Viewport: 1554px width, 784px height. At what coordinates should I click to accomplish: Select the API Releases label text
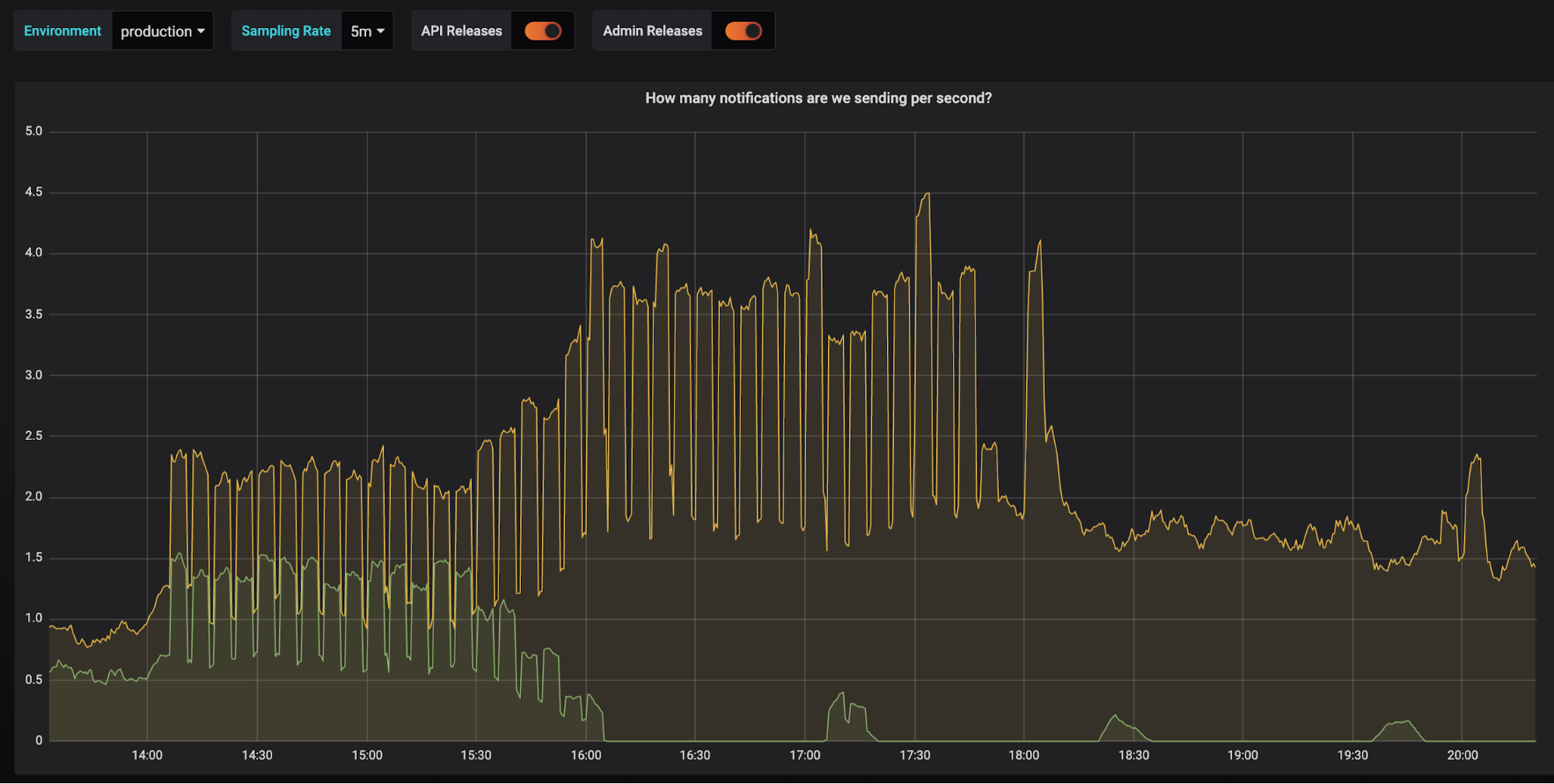(x=461, y=31)
